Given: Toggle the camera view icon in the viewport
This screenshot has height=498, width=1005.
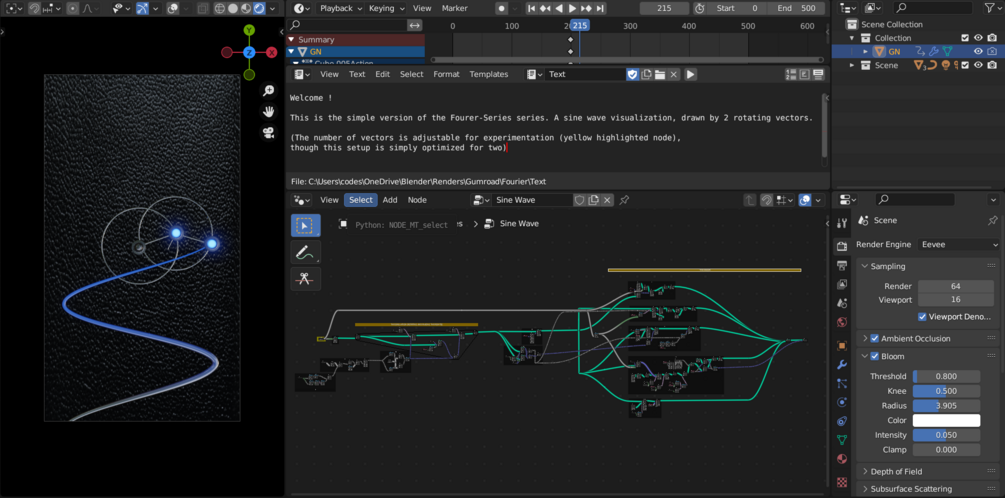Looking at the screenshot, I should [x=269, y=133].
